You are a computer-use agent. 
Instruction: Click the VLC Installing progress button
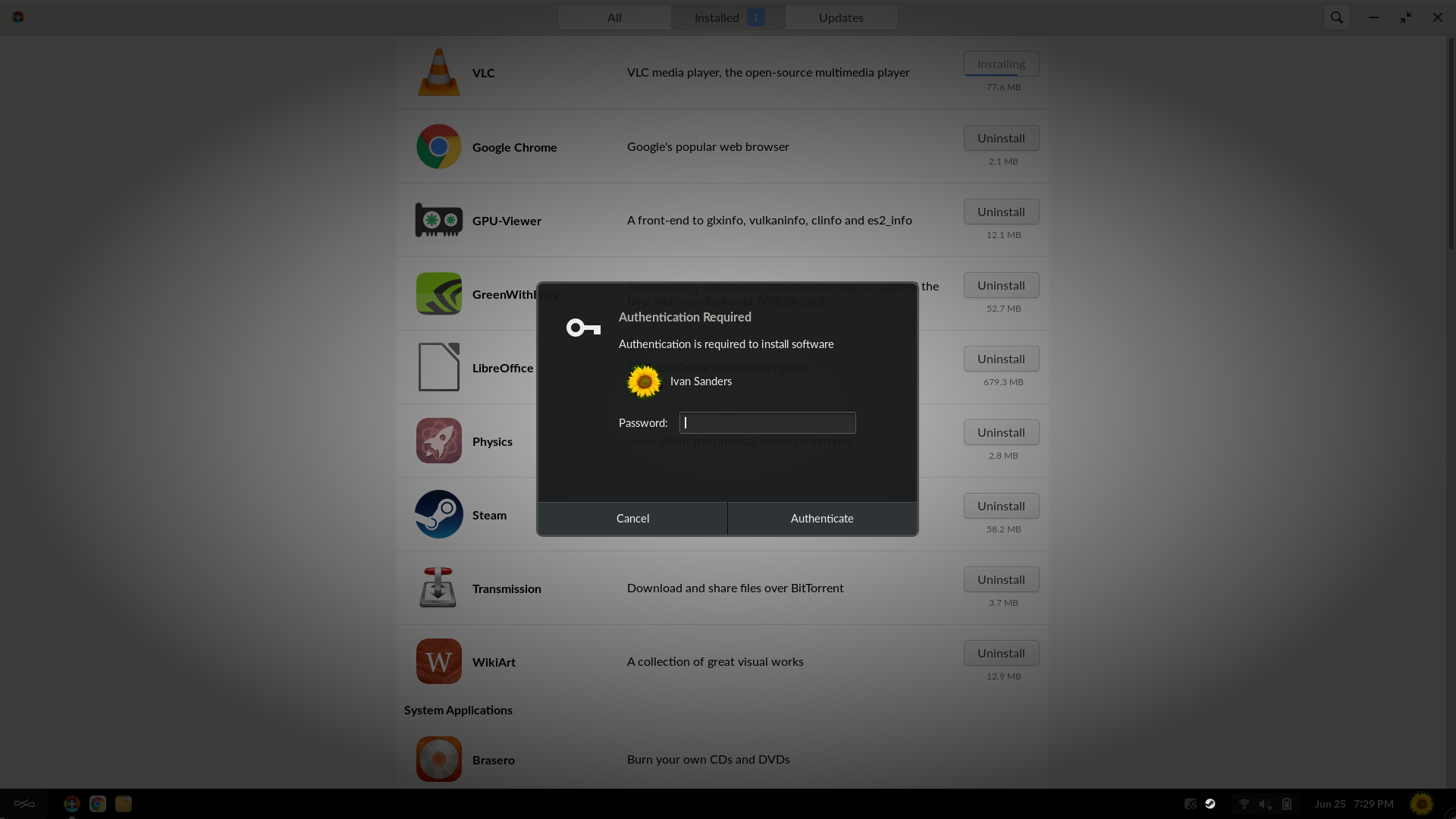1001,64
